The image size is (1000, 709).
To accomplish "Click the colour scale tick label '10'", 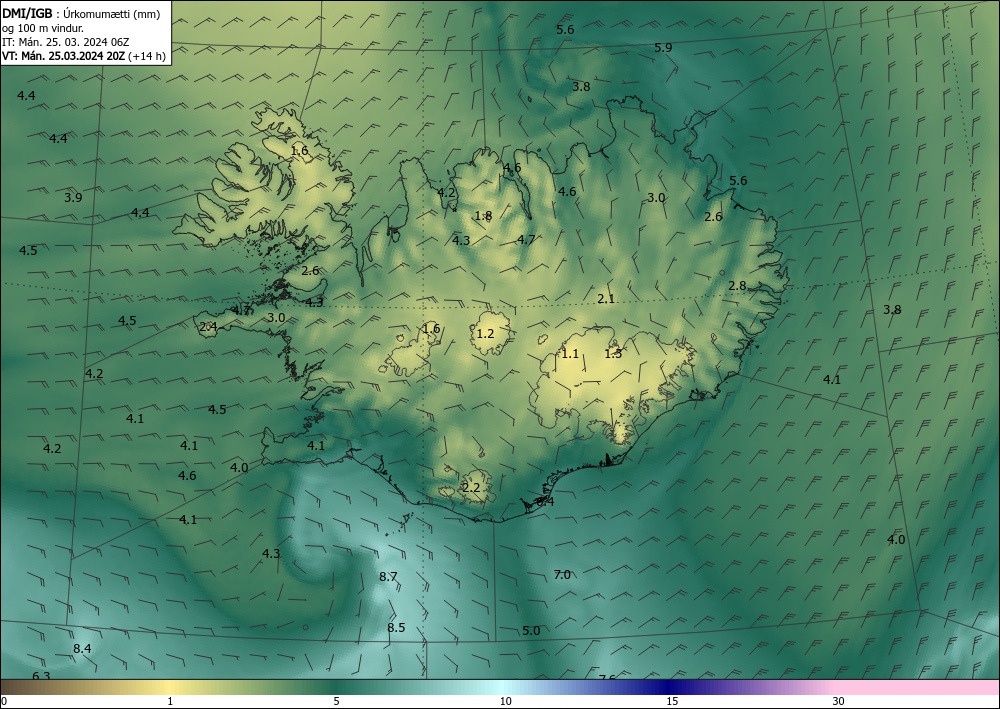I will (x=505, y=701).
